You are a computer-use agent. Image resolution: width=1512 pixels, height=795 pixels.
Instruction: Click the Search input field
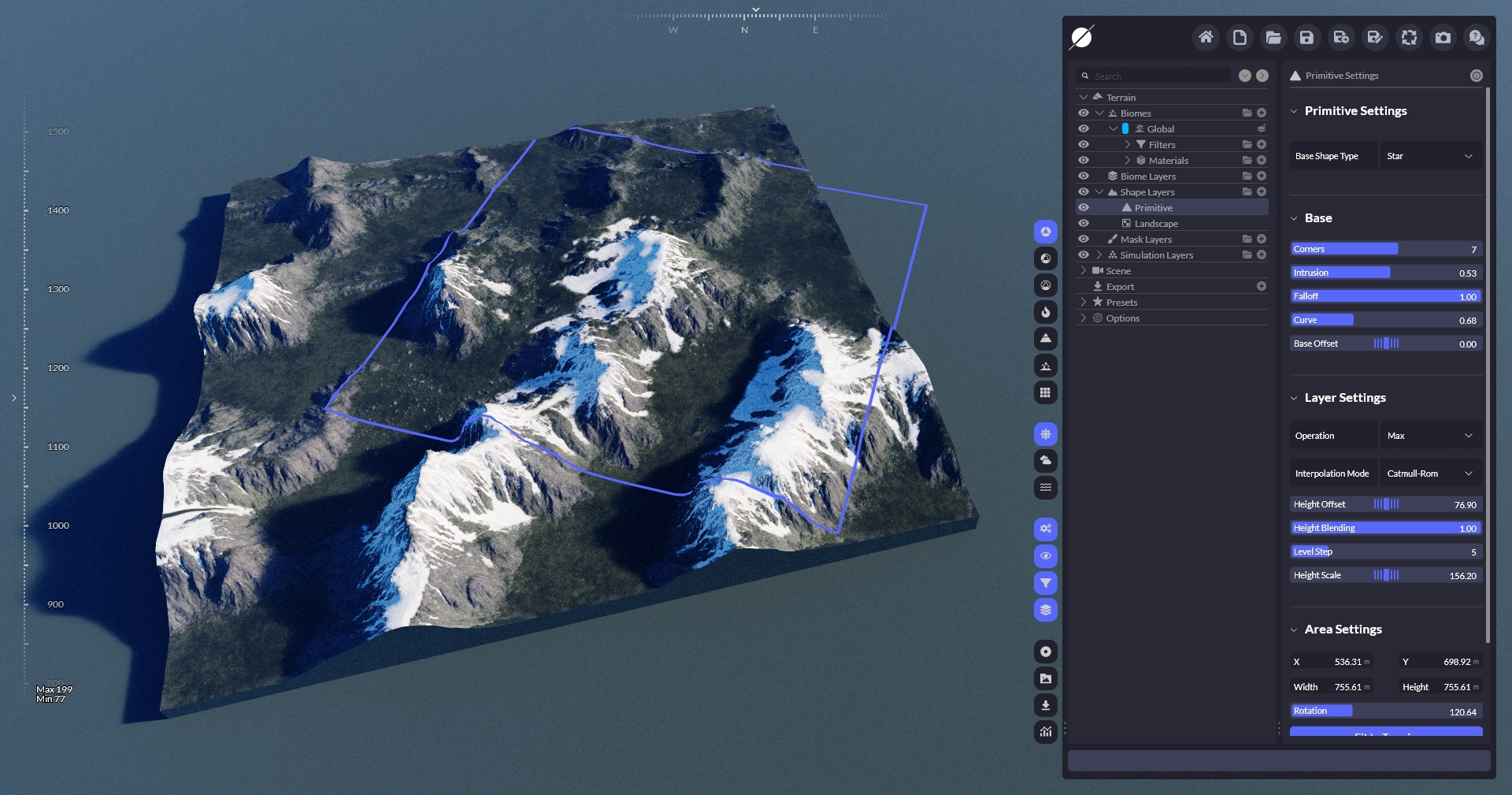(1158, 76)
